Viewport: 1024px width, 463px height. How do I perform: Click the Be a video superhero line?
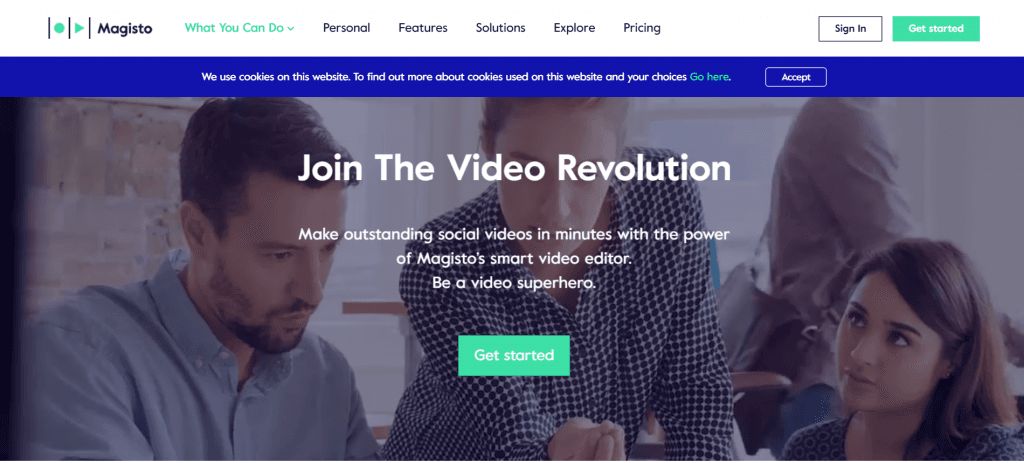(x=514, y=284)
